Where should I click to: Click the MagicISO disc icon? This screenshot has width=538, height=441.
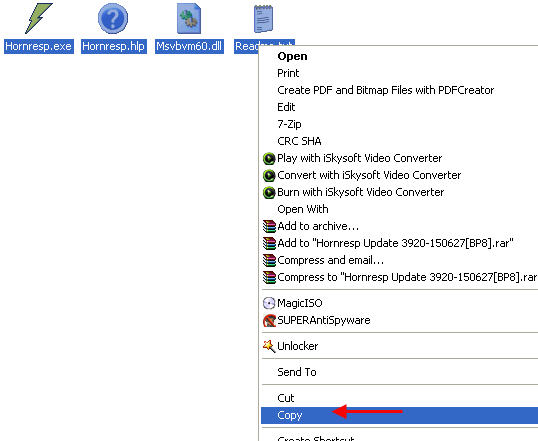pyautogui.click(x=269, y=303)
